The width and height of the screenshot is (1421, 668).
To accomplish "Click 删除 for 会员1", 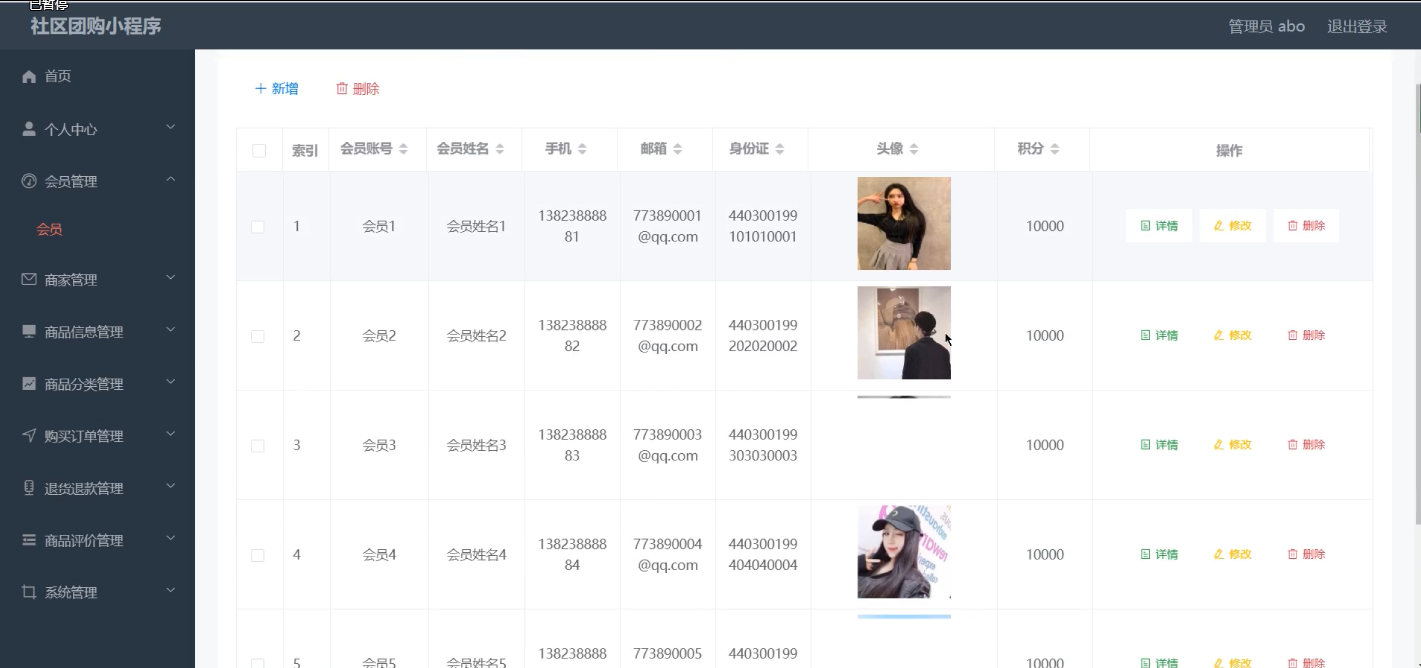I will [x=1306, y=226].
